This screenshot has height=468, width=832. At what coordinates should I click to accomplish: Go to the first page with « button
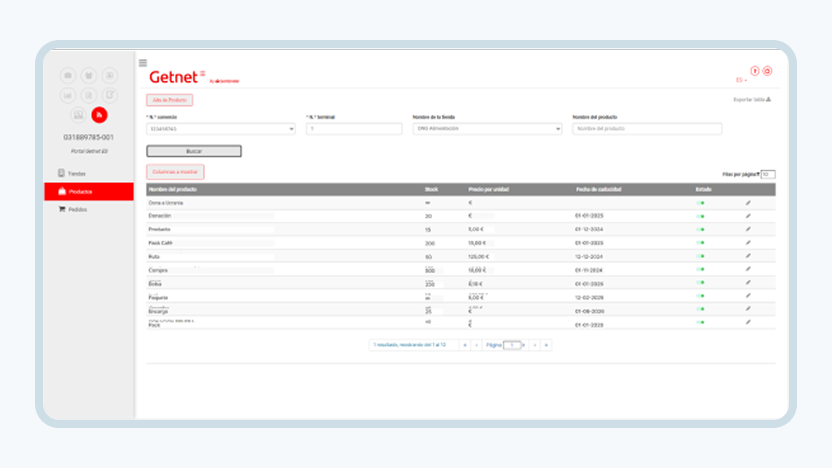pos(465,345)
